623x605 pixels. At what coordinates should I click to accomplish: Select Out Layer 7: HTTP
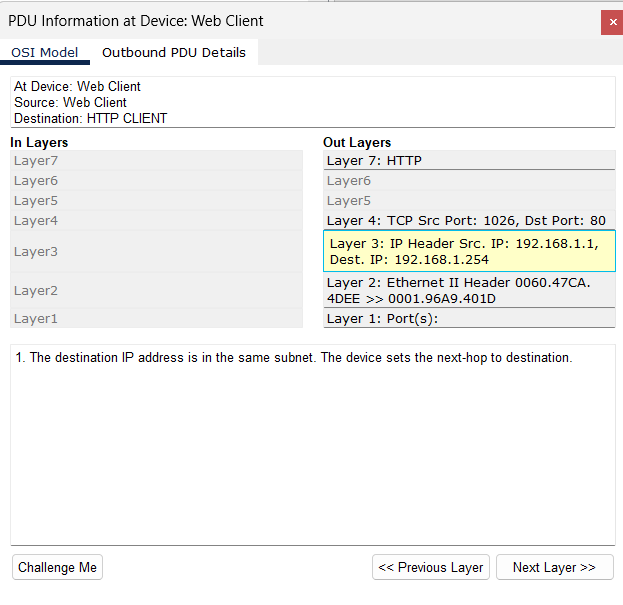tap(469, 160)
